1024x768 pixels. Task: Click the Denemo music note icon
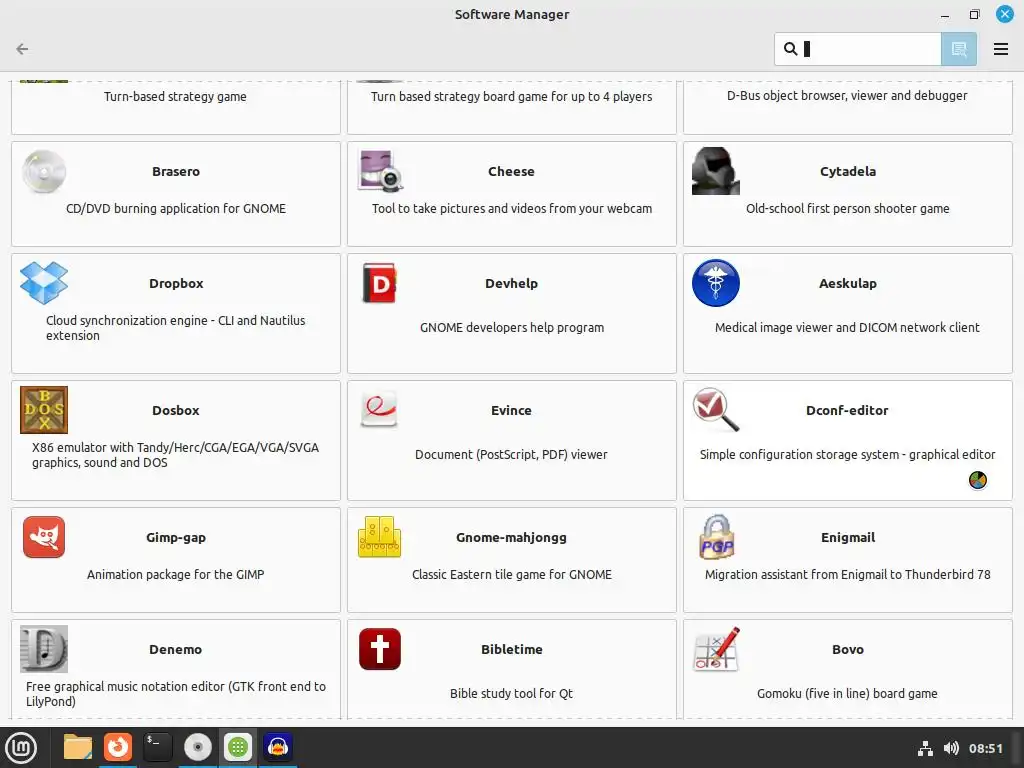coord(44,649)
